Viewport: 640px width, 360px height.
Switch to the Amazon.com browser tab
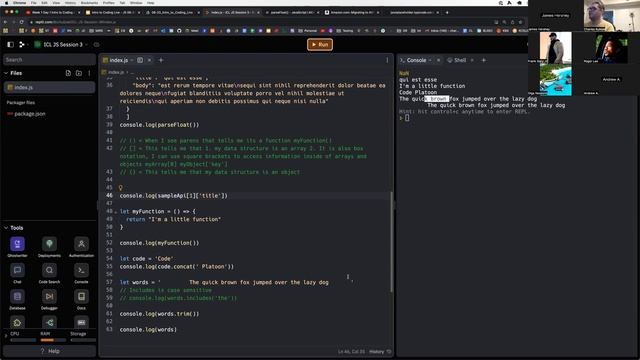(x=352, y=12)
